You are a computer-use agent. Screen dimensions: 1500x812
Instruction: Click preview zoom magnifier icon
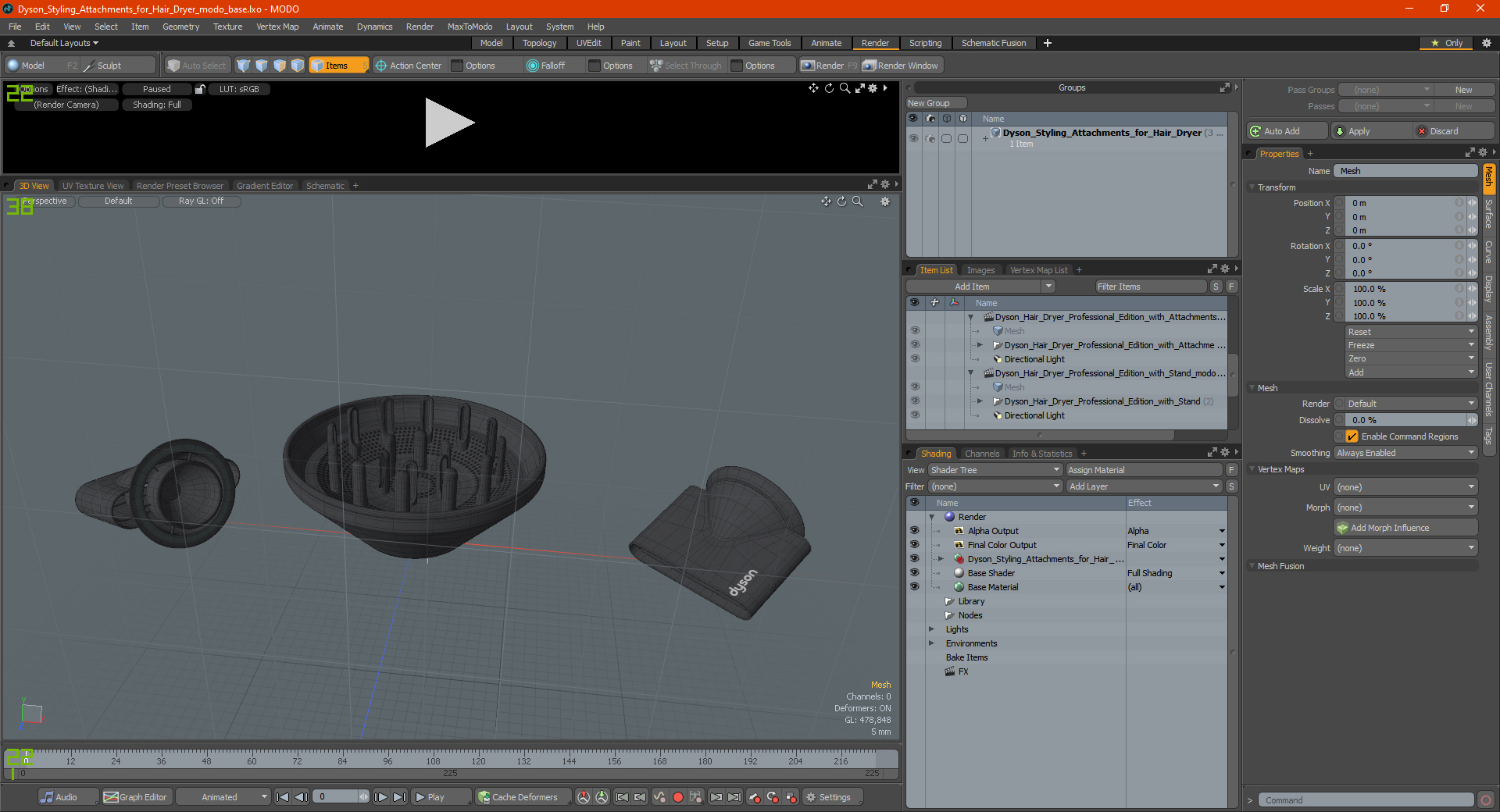click(845, 88)
